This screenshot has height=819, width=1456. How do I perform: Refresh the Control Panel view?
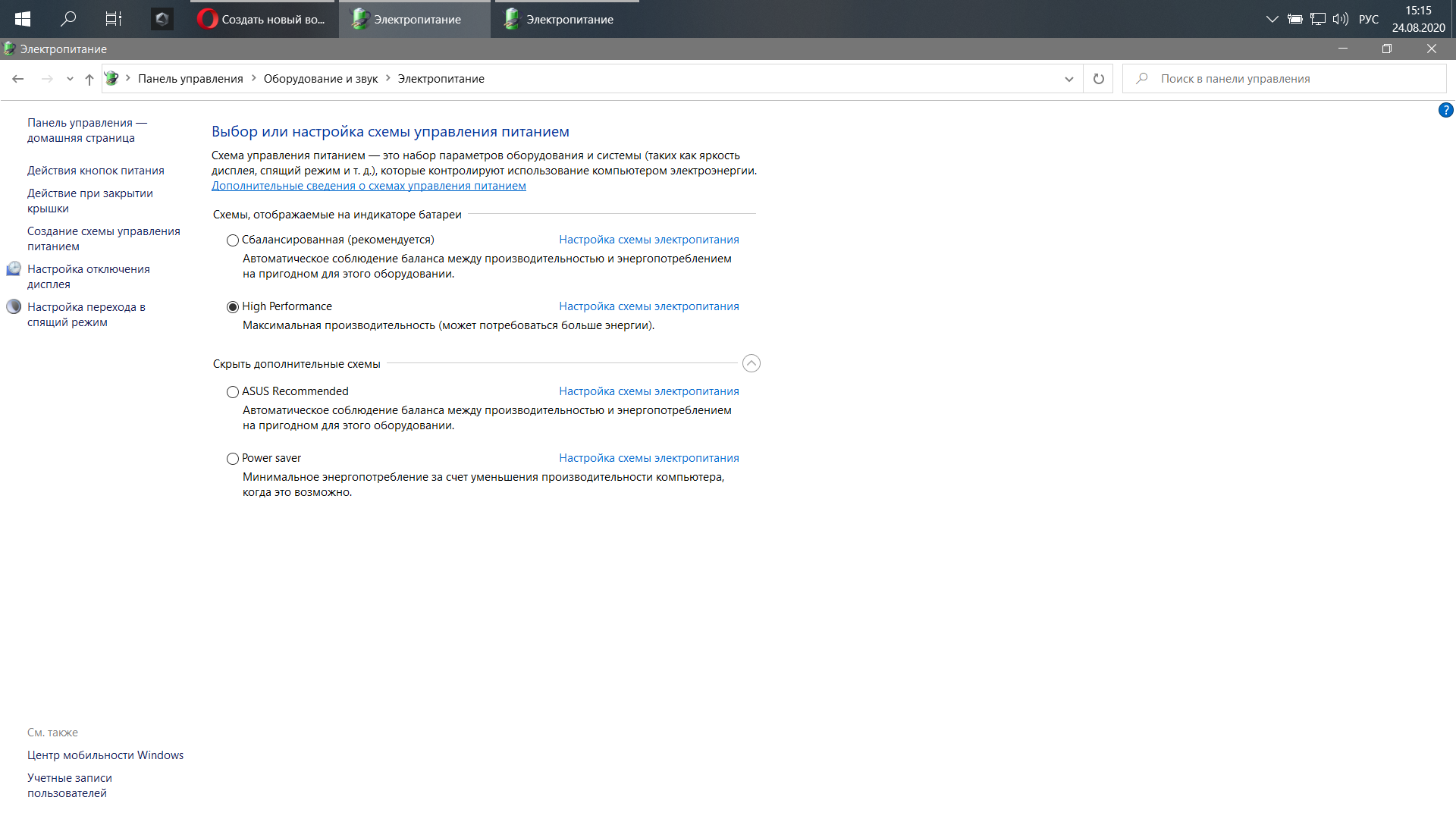coord(1099,79)
